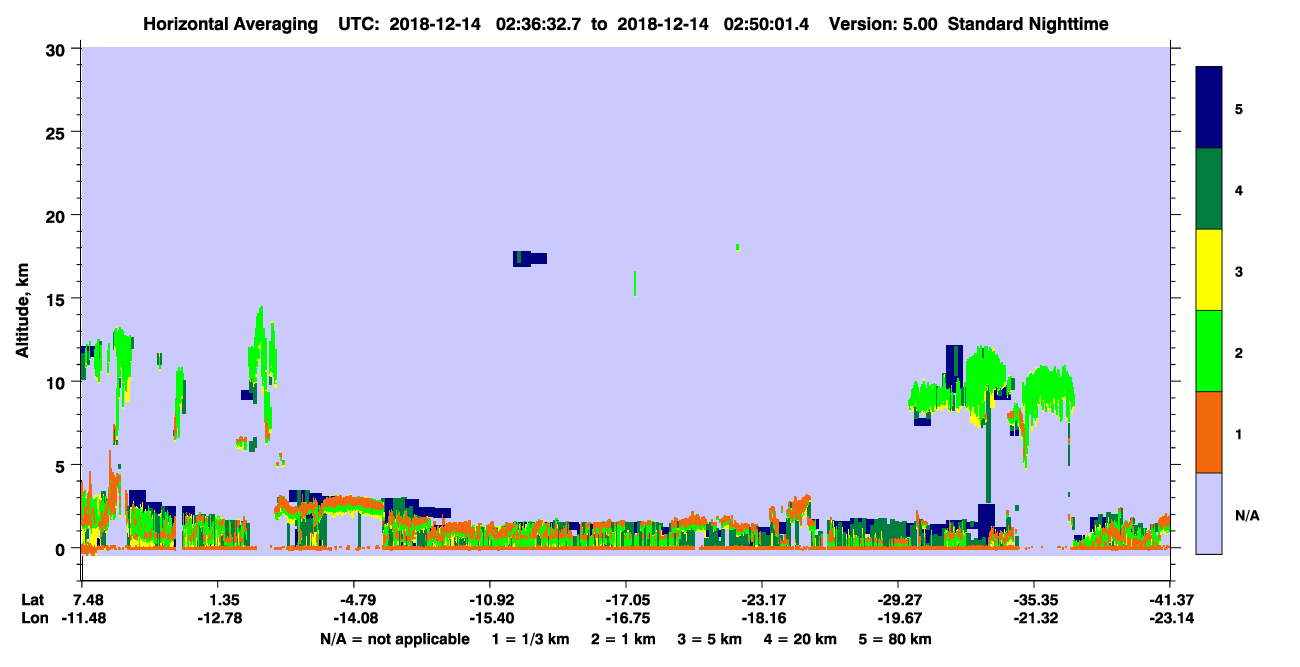Click the bright green level 2 color swatch

pyautogui.click(x=1209, y=351)
